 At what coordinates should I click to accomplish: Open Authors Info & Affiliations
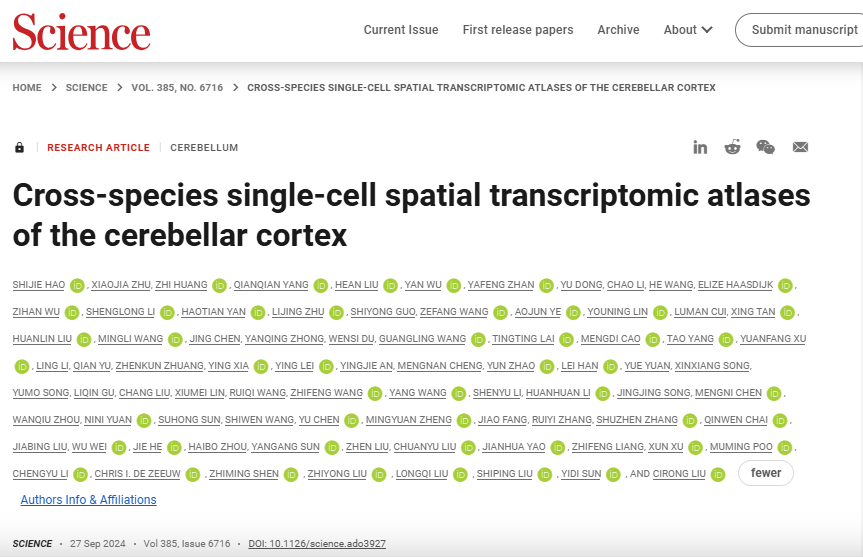coord(89,500)
